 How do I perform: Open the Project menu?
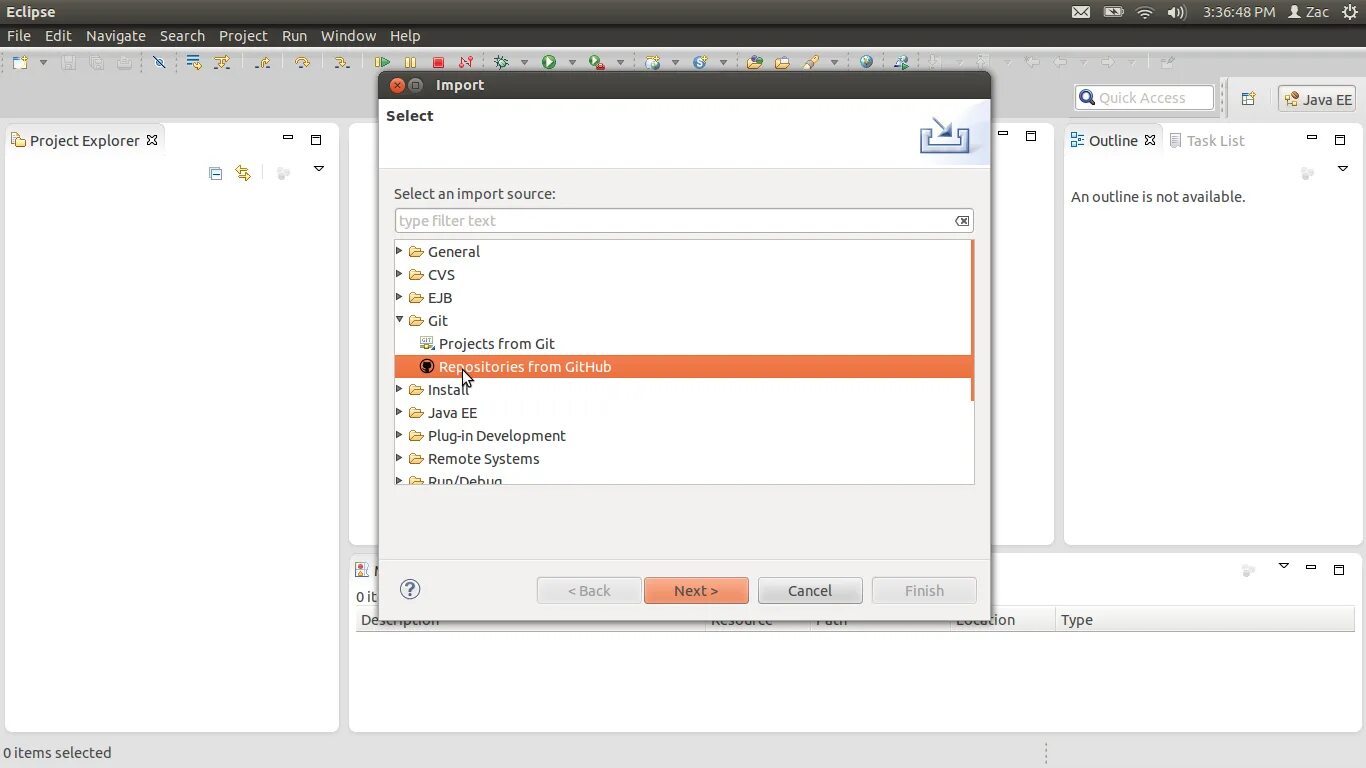pos(243,35)
